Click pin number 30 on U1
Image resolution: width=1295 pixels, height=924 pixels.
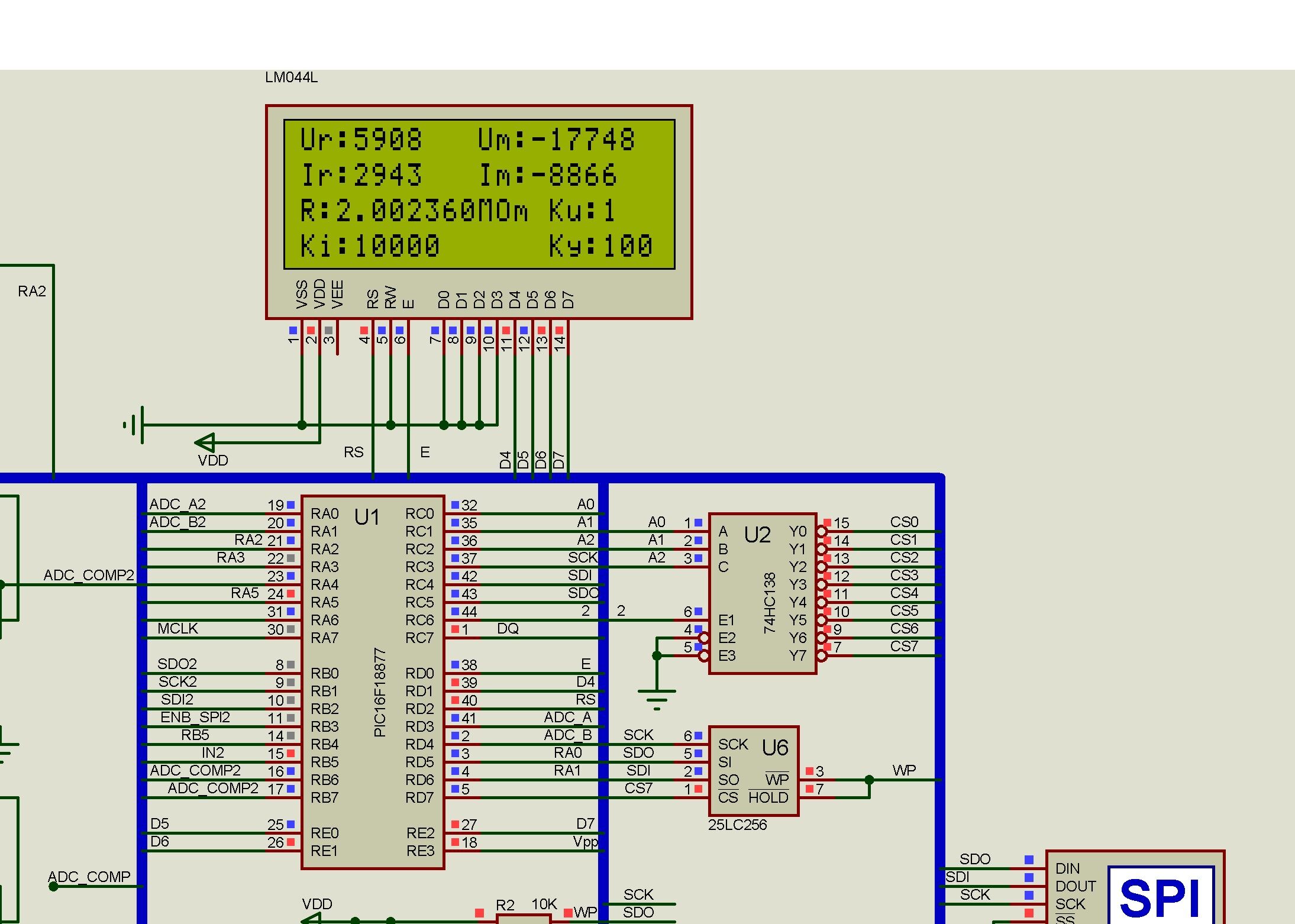[x=275, y=629]
